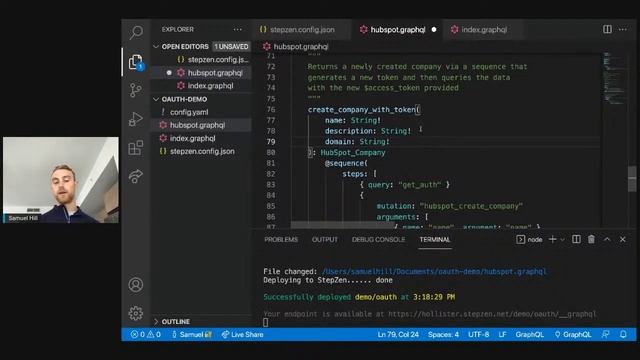640x360 pixels.
Task: Open the new terminal launch profile dropdown
Action: point(562,240)
